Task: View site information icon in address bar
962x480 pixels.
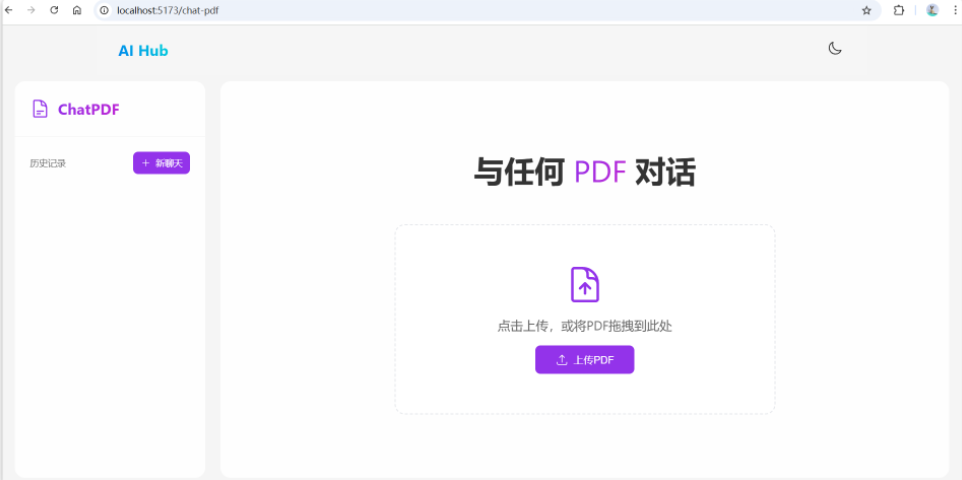Action: point(104,10)
